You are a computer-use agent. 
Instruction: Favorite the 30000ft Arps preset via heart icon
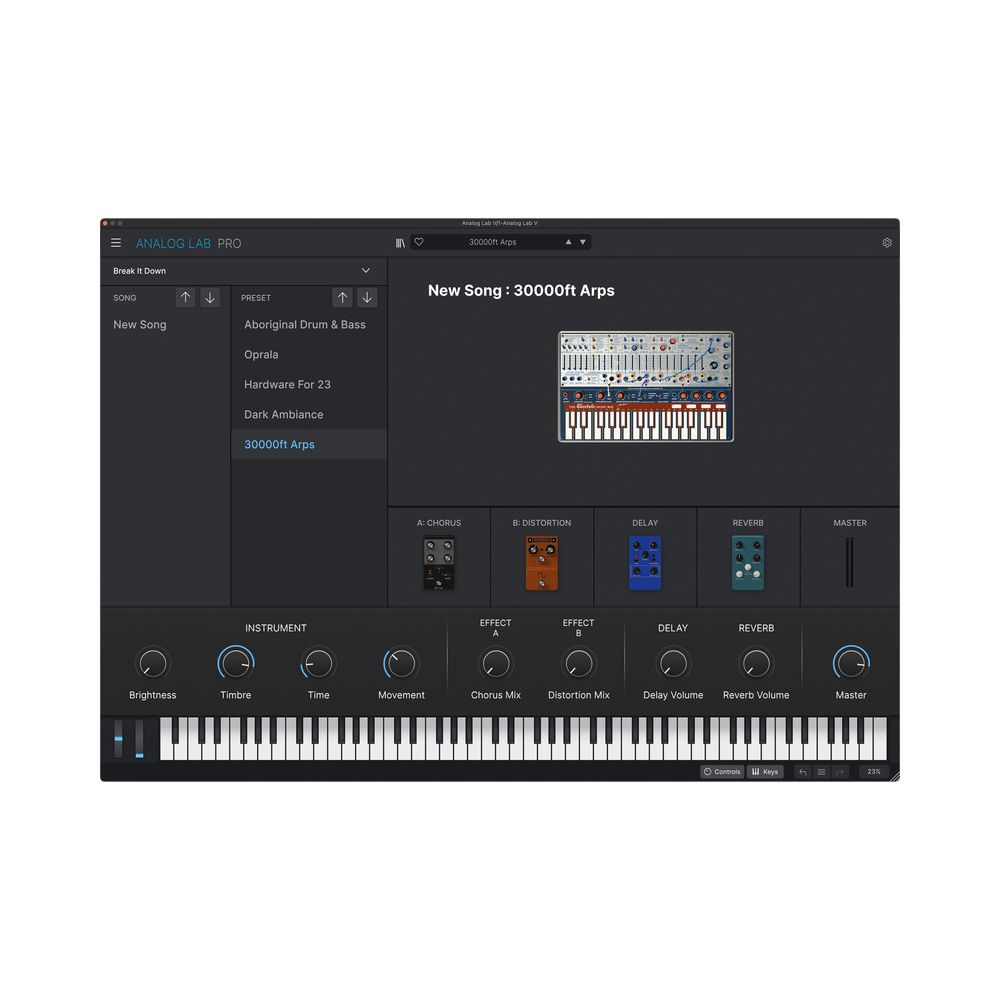(418, 241)
